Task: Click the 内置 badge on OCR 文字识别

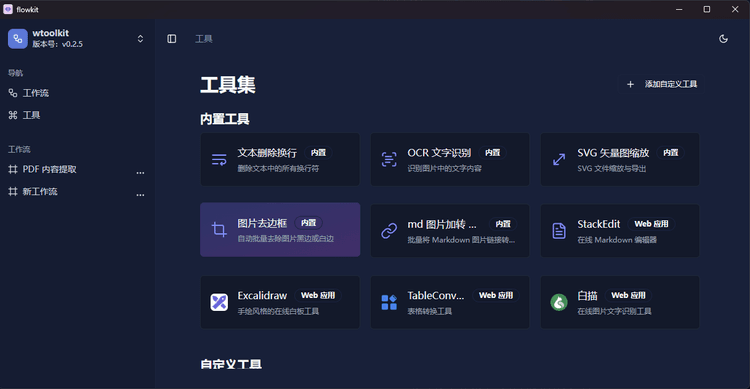Action: pos(493,153)
